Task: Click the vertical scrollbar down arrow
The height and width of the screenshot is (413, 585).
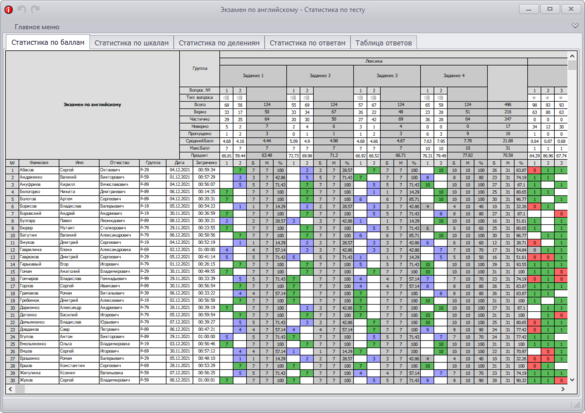Action: 572,380
